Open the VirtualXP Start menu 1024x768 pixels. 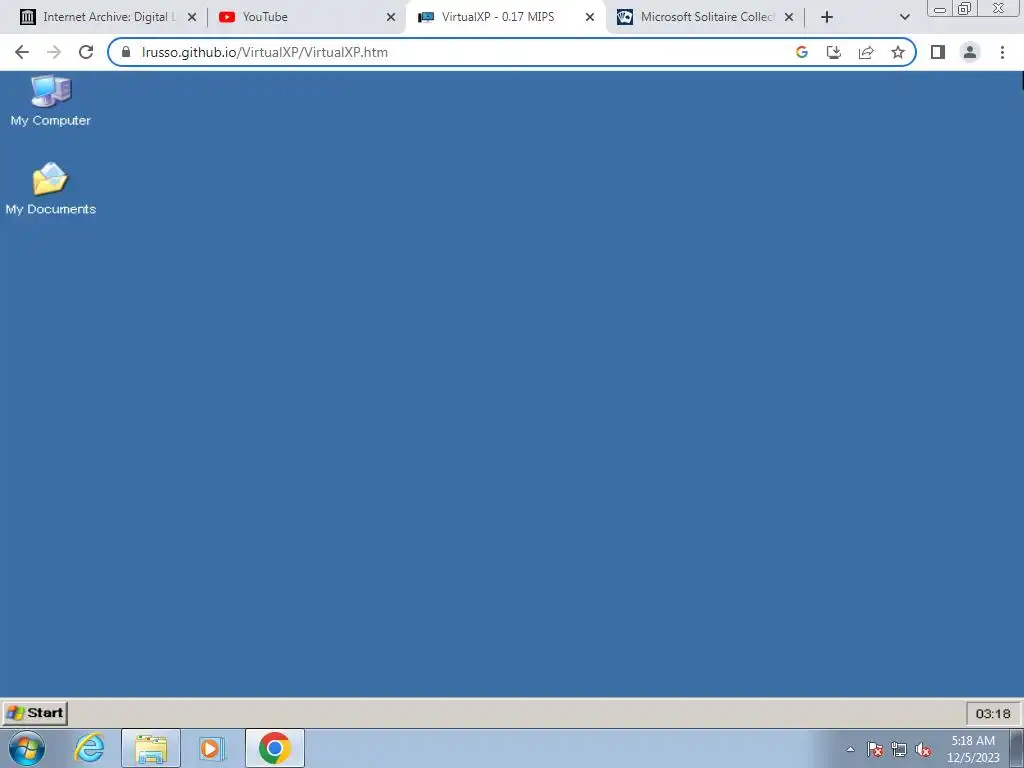(x=35, y=713)
